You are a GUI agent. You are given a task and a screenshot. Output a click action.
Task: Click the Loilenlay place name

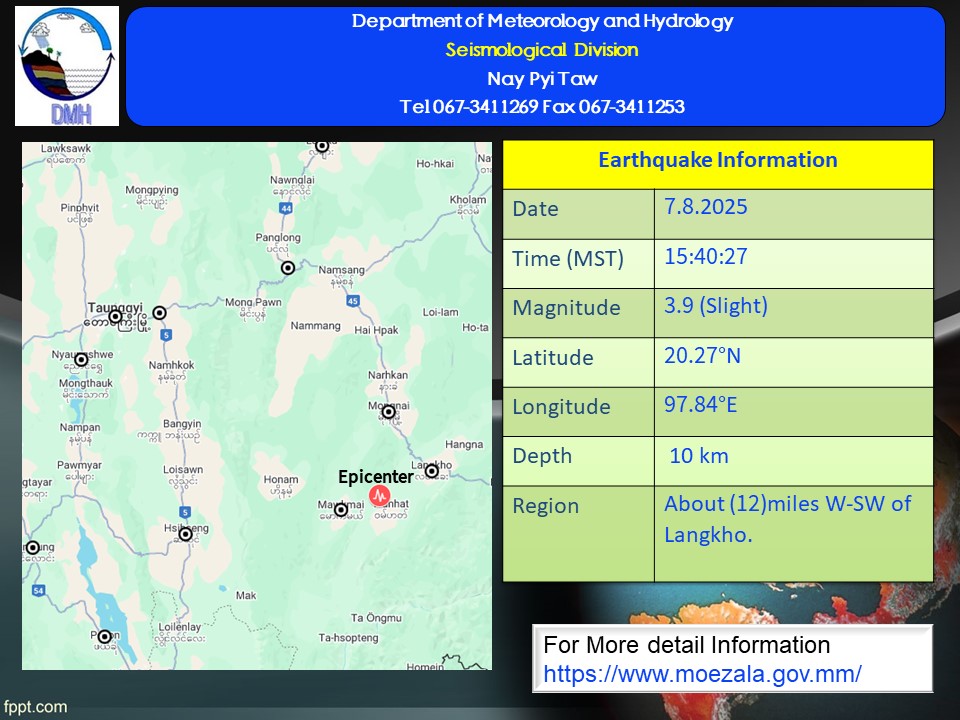pos(179,627)
